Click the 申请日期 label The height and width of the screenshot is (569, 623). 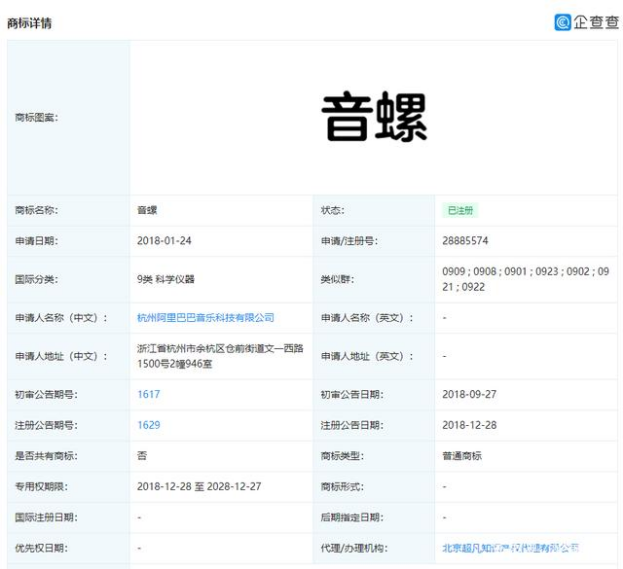[x=37, y=241]
